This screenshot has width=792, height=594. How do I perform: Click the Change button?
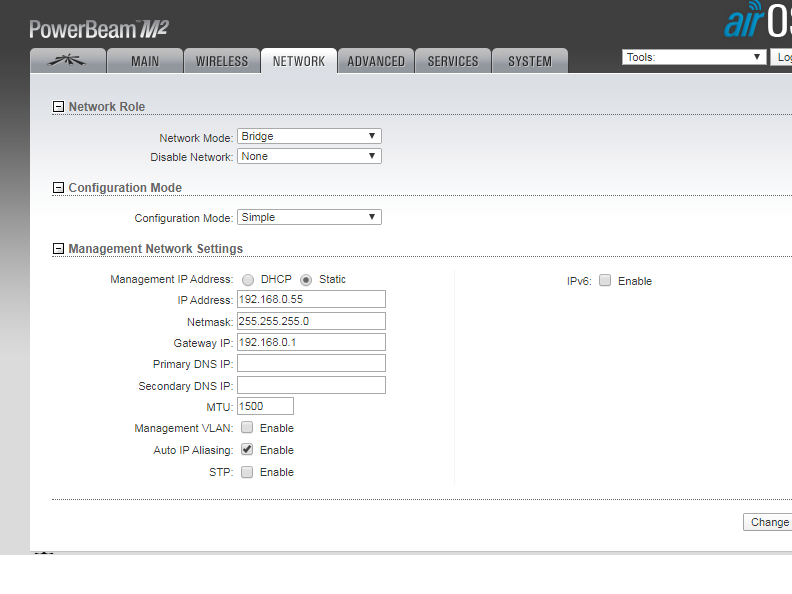768,522
